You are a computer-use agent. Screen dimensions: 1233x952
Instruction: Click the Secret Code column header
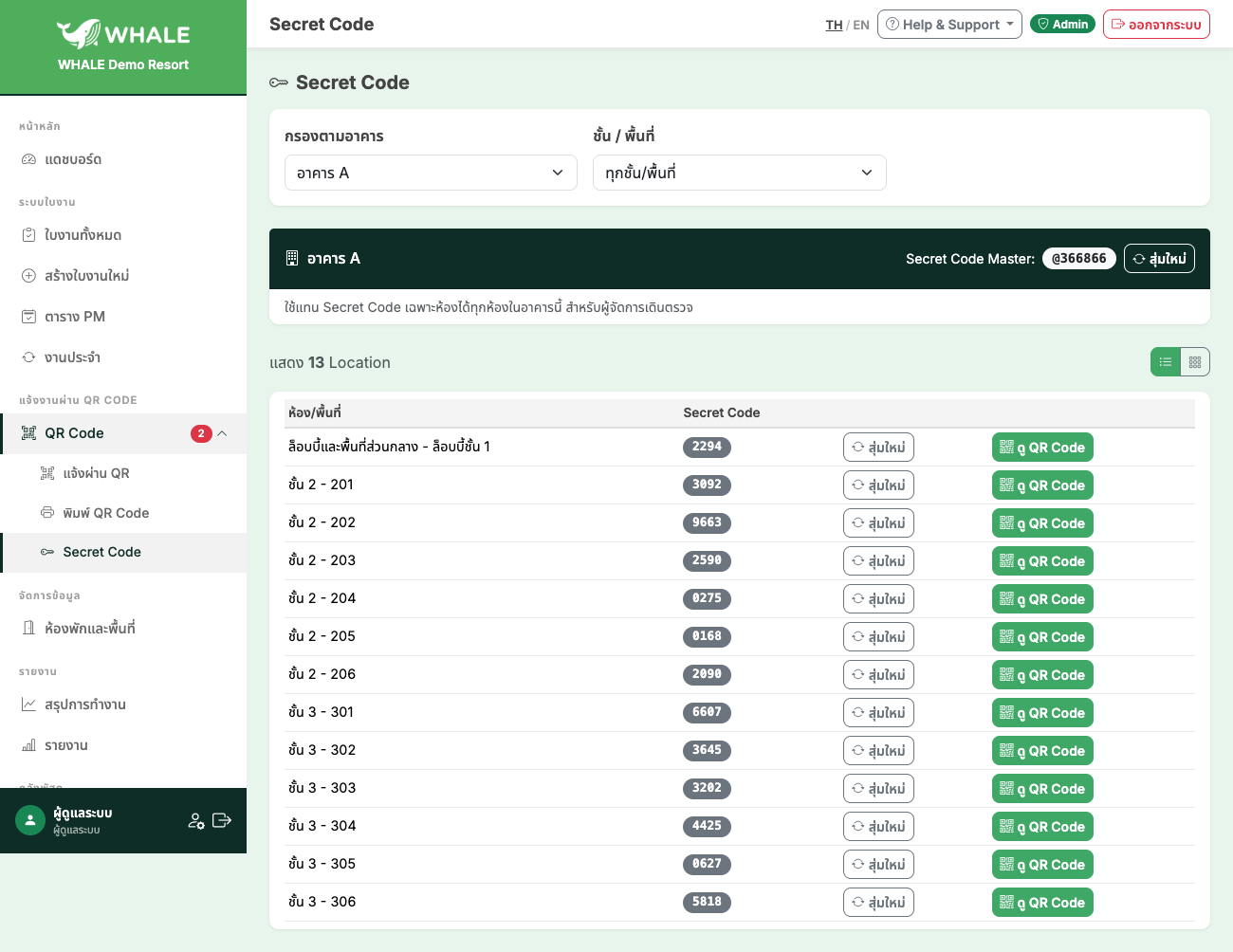(x=722, y=412)
